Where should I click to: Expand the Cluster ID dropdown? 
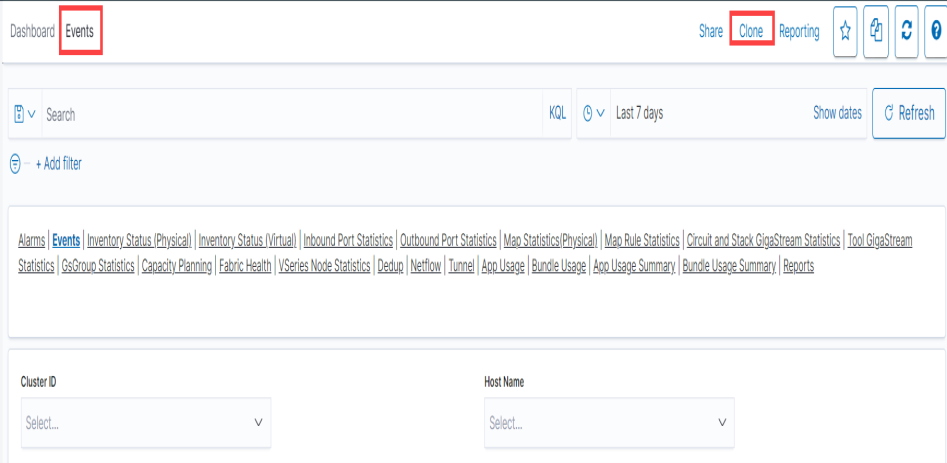pyautogui.click(x=146, y=423)
